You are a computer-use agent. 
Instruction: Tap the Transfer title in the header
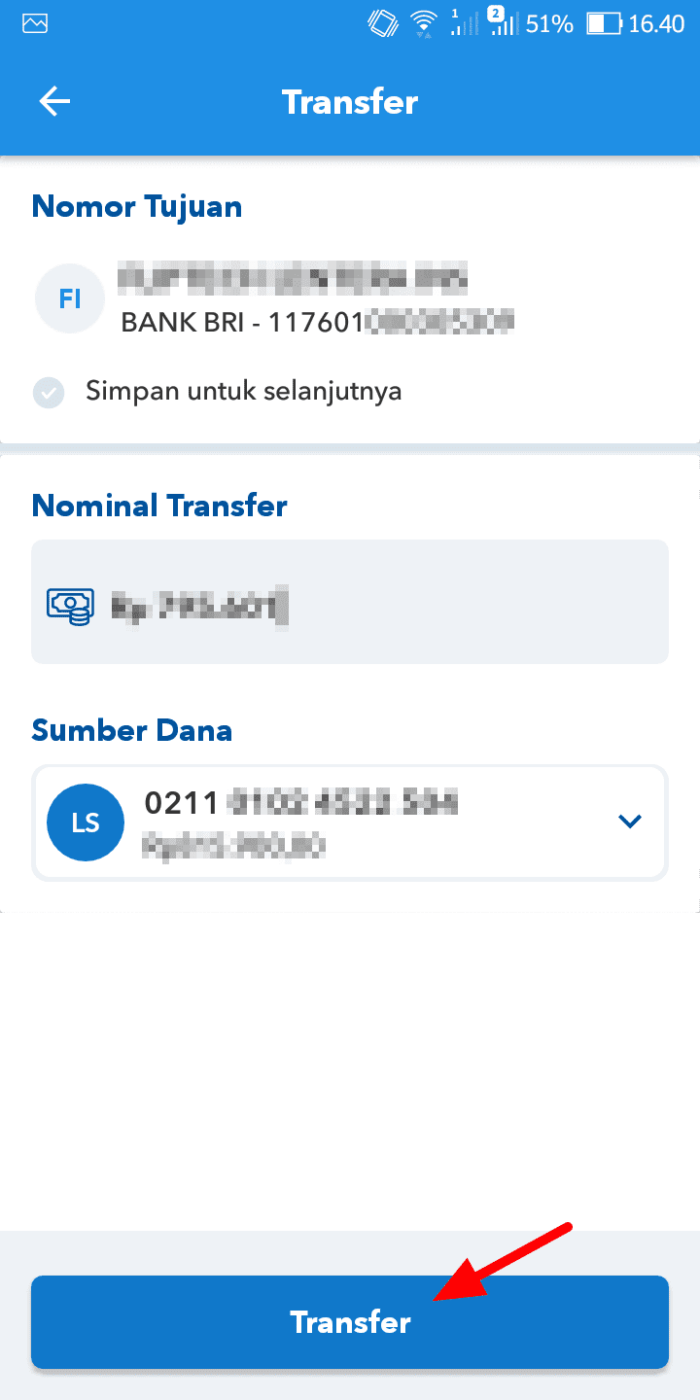pos(349,101)
